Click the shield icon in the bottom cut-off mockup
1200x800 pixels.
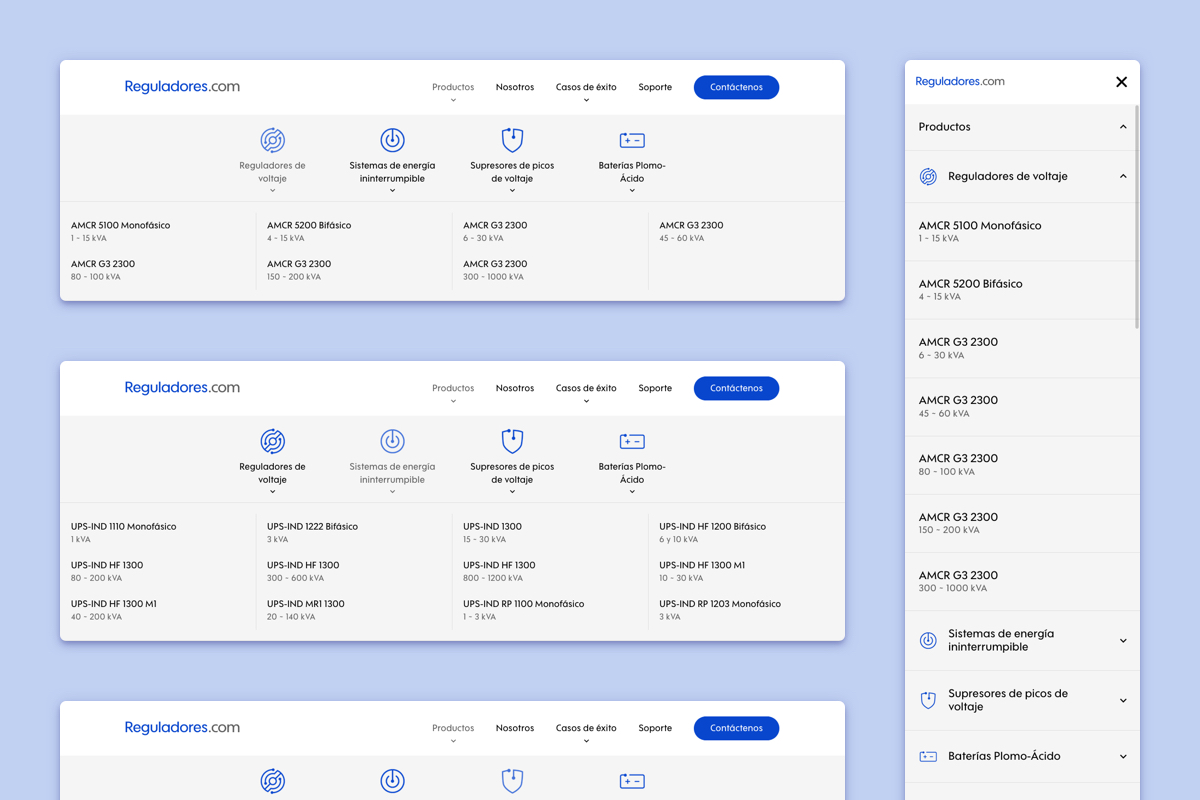512,781
